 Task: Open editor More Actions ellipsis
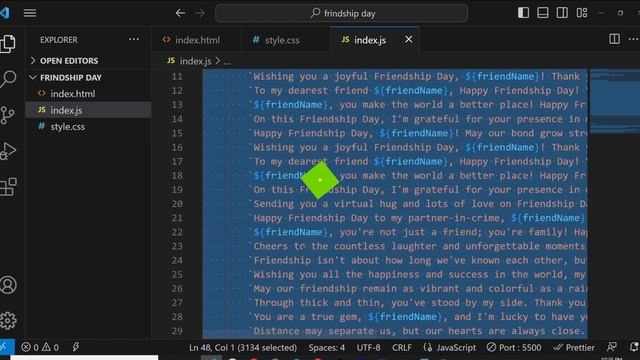coord(633,39)
